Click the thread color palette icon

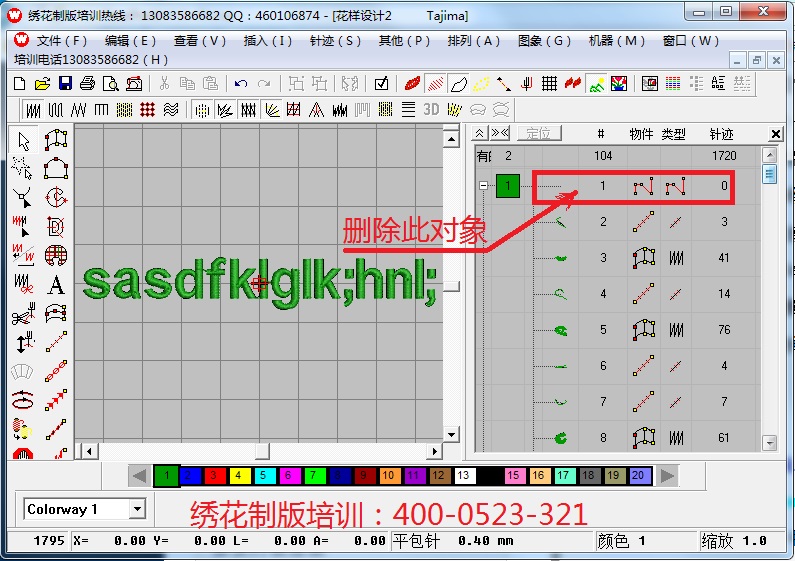point(673,84)
